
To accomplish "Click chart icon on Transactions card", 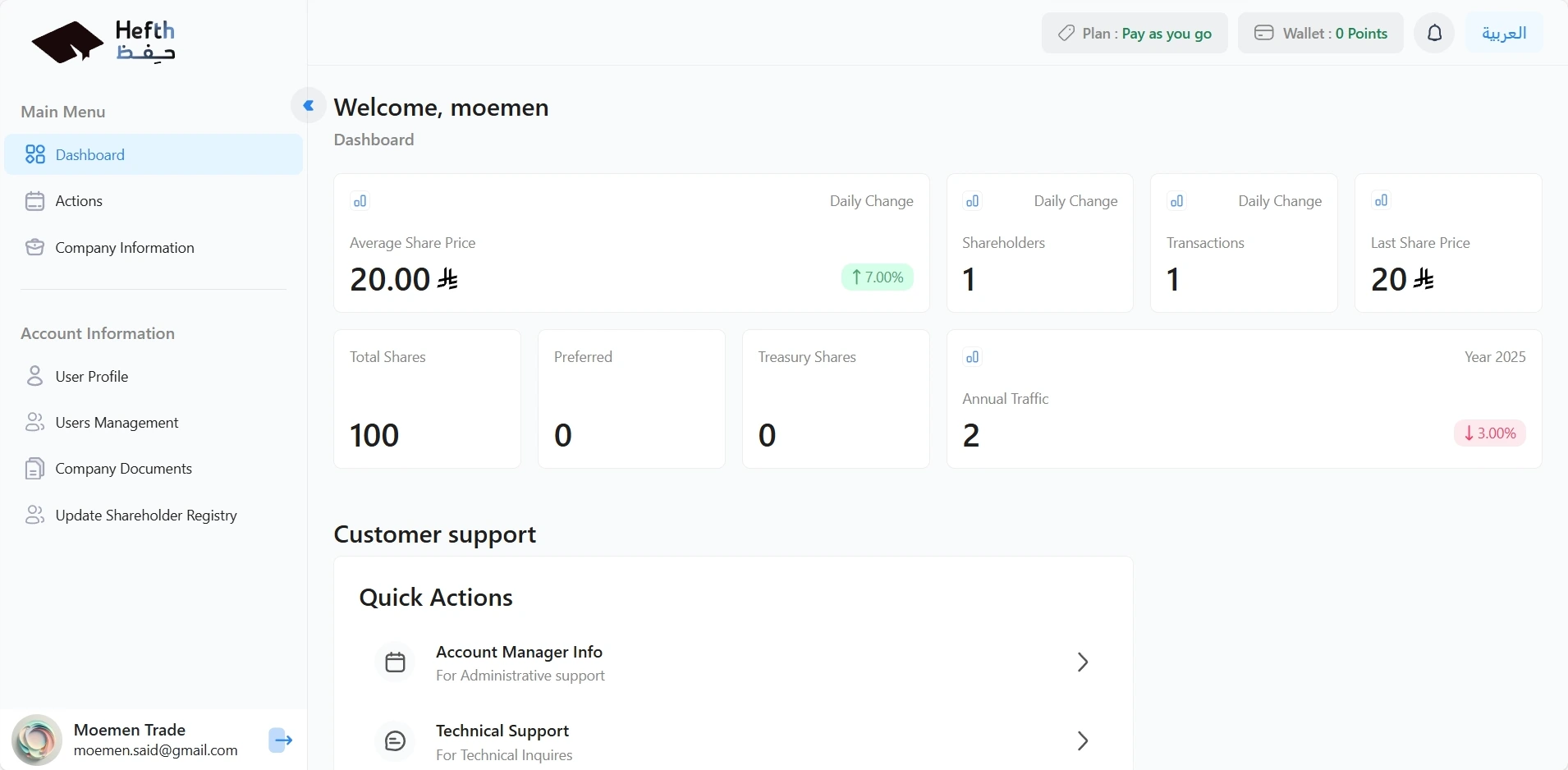I will (x=1176, y=201).
